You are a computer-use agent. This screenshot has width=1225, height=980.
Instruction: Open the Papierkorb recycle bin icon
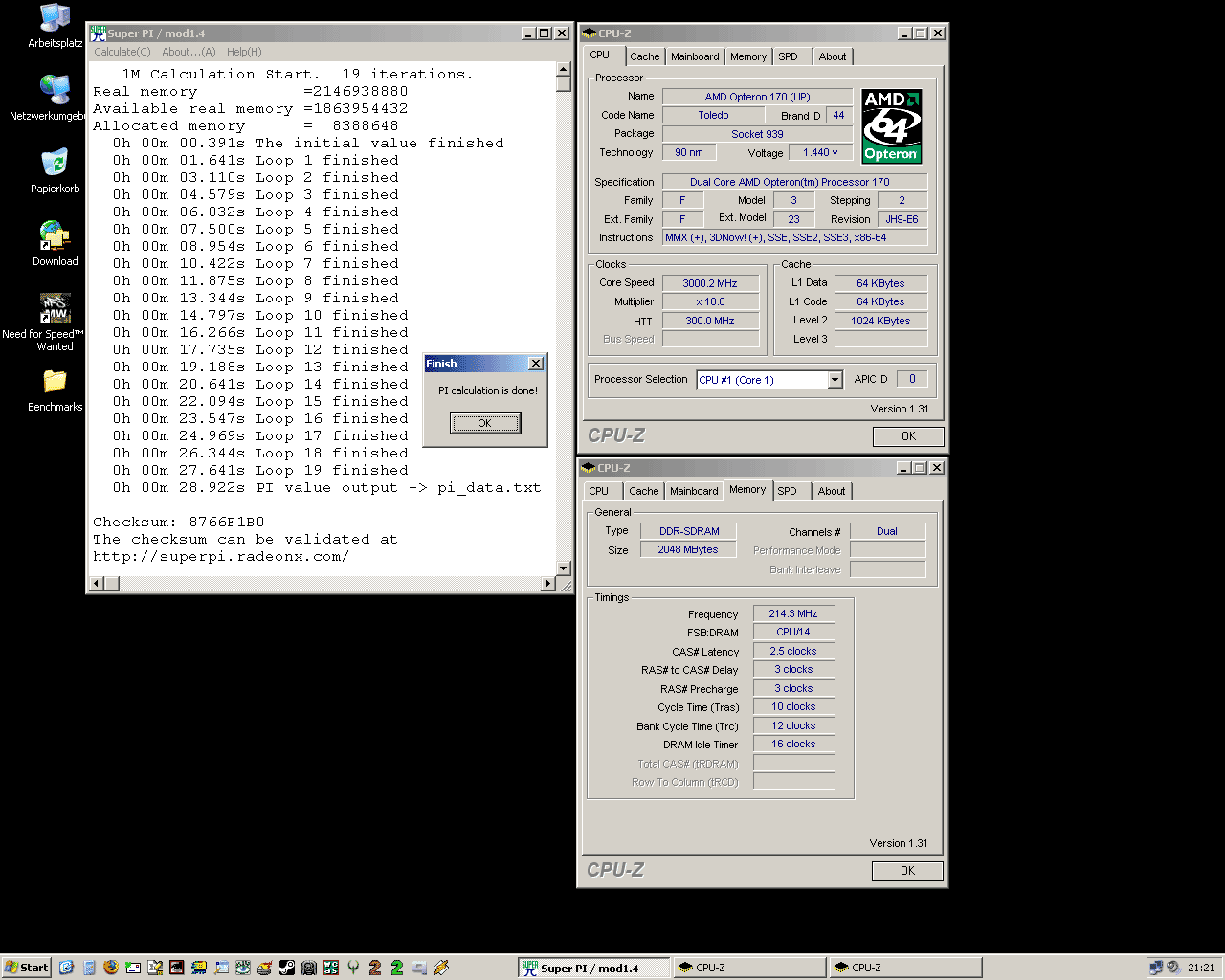coord(55,171)
